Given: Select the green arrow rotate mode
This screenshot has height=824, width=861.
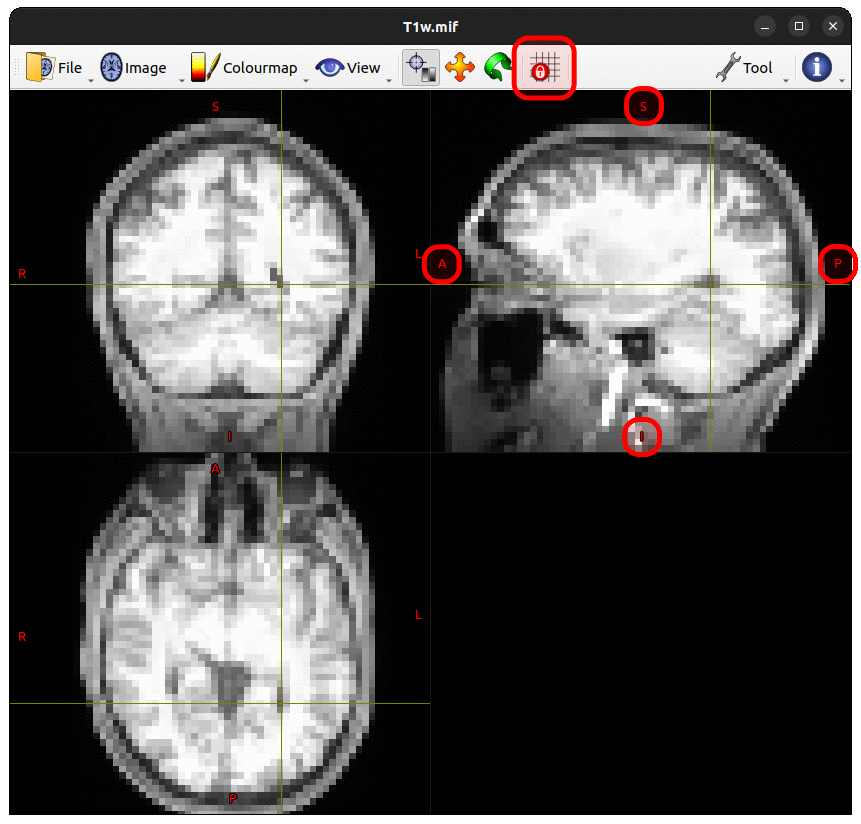Looking at the screenshot, I should click(x=497, y=68).
